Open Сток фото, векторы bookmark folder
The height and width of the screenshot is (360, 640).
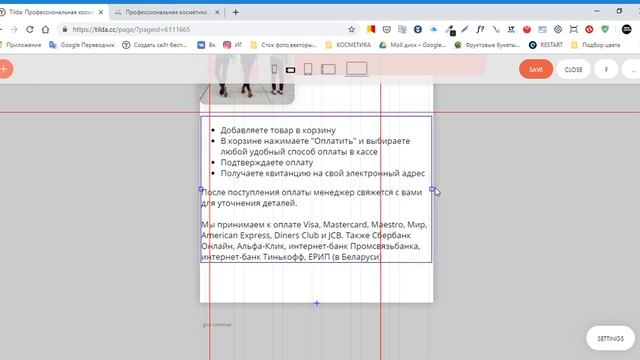(284, 45)
